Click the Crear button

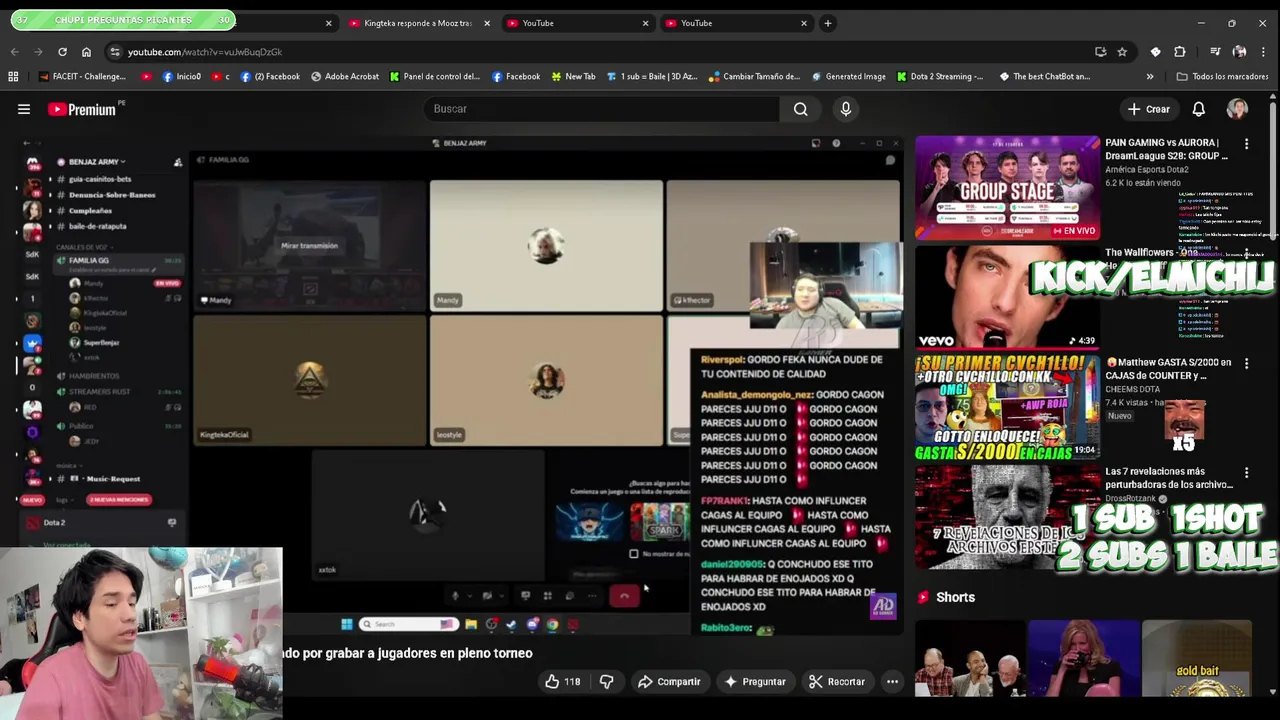(1148, 109)
